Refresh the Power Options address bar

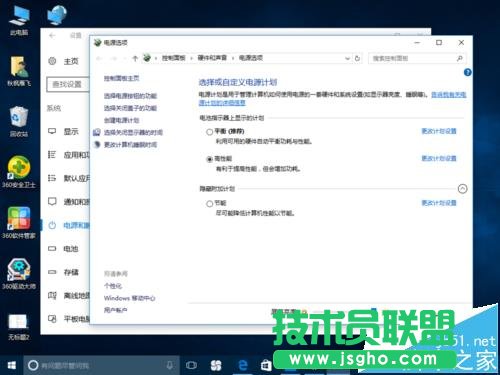coord(357,58)
